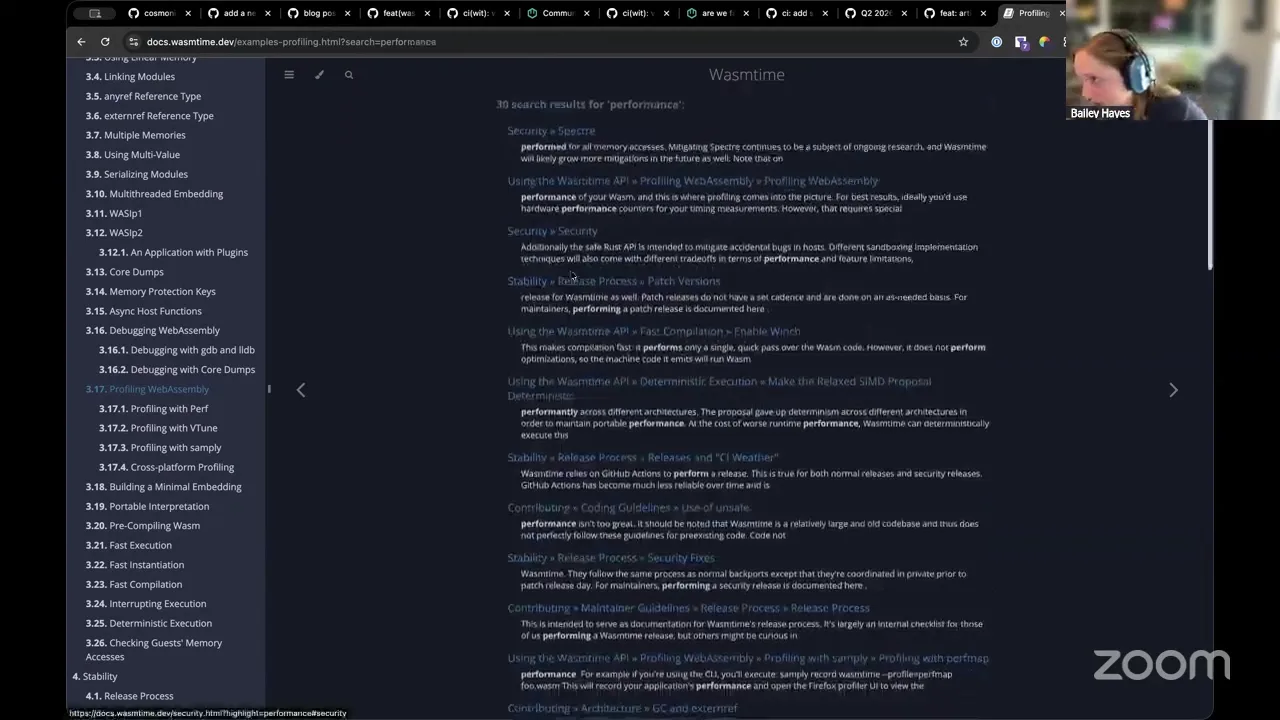Open '3.16. Debugging WebAssembly' chapter
The height and width of the screenshot is (720, 1280).
152,330
